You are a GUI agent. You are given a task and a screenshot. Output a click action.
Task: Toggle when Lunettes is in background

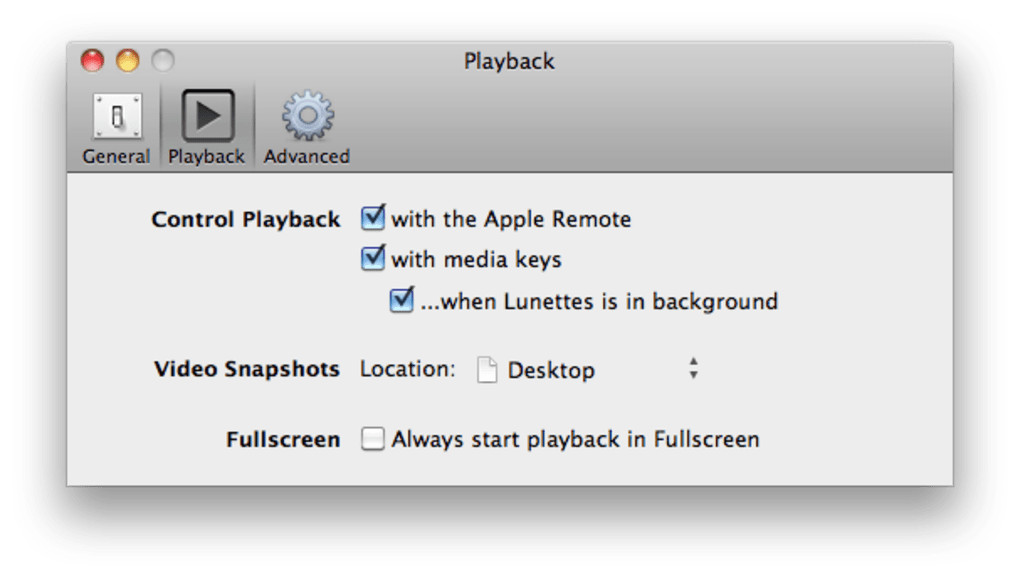pyautogui.click(x=402, y=300)
